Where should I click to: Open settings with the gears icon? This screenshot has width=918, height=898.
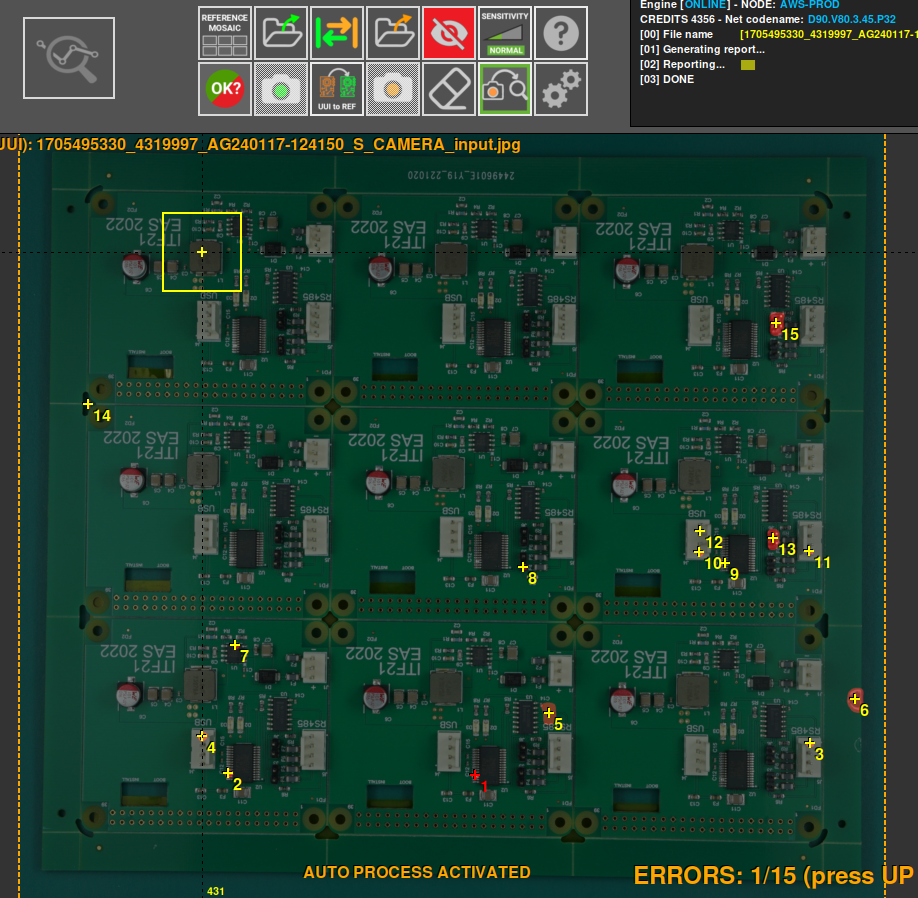tap(561, 89)
